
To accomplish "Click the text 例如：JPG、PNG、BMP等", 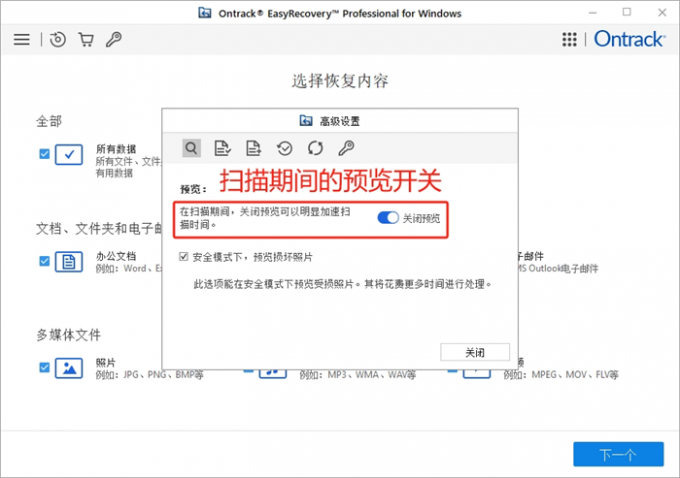I will [x=150, y=374].
